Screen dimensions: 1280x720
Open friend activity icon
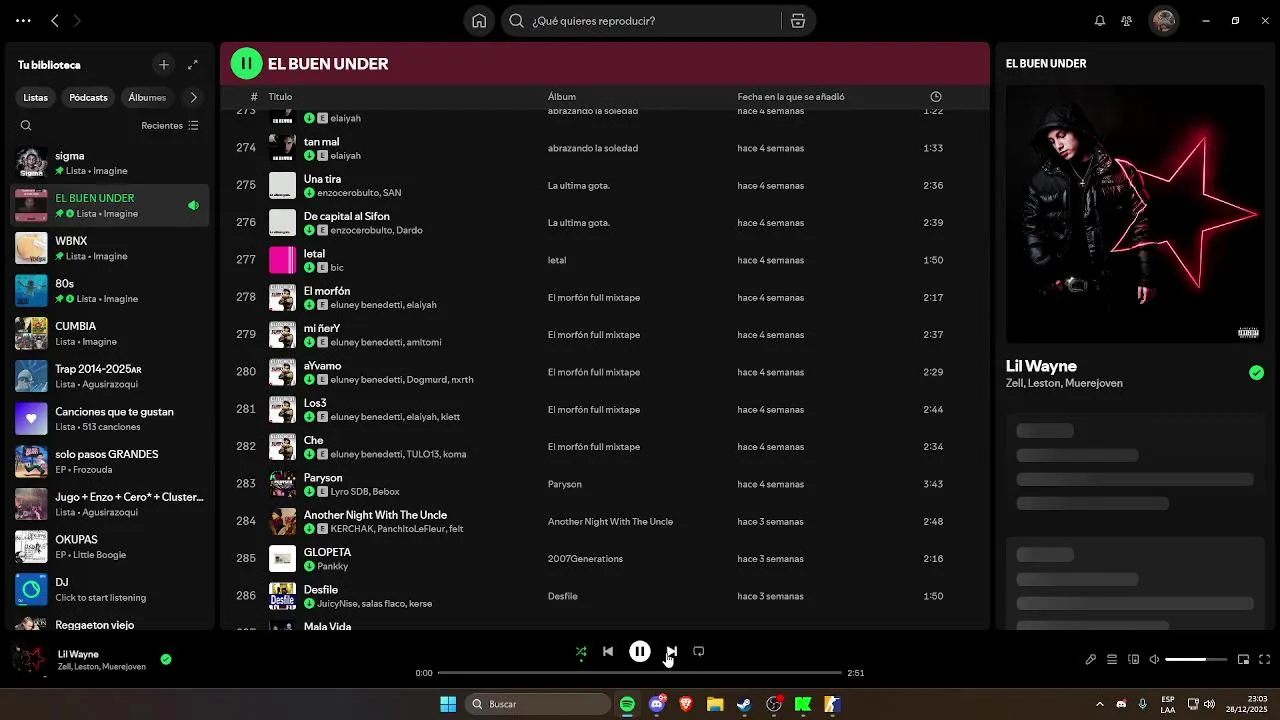pyautogui.click(x=1127, y=21)
